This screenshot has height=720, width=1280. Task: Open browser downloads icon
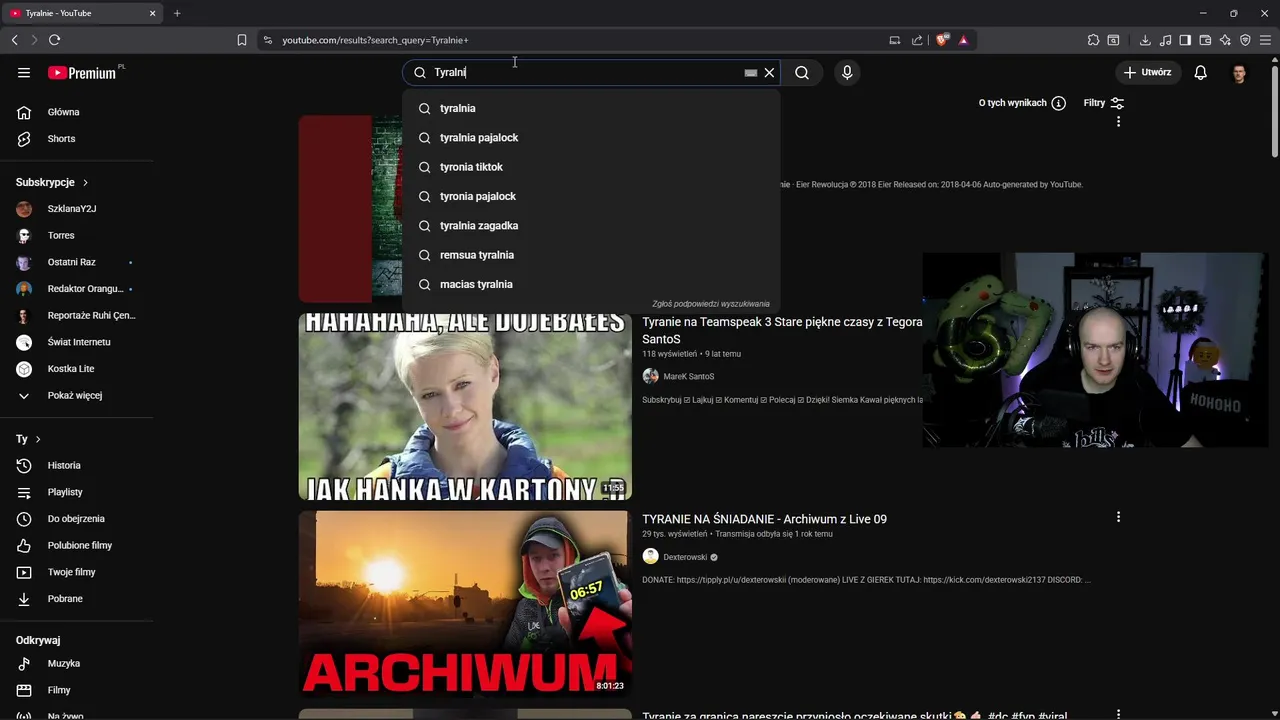1145,40
